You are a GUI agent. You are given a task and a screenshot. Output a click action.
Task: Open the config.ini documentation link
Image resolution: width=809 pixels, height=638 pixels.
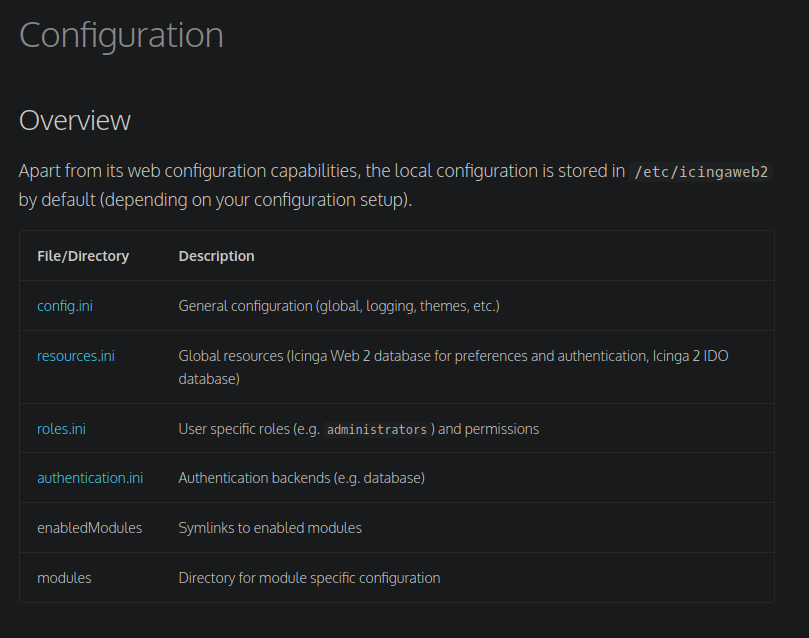[65, 306]
